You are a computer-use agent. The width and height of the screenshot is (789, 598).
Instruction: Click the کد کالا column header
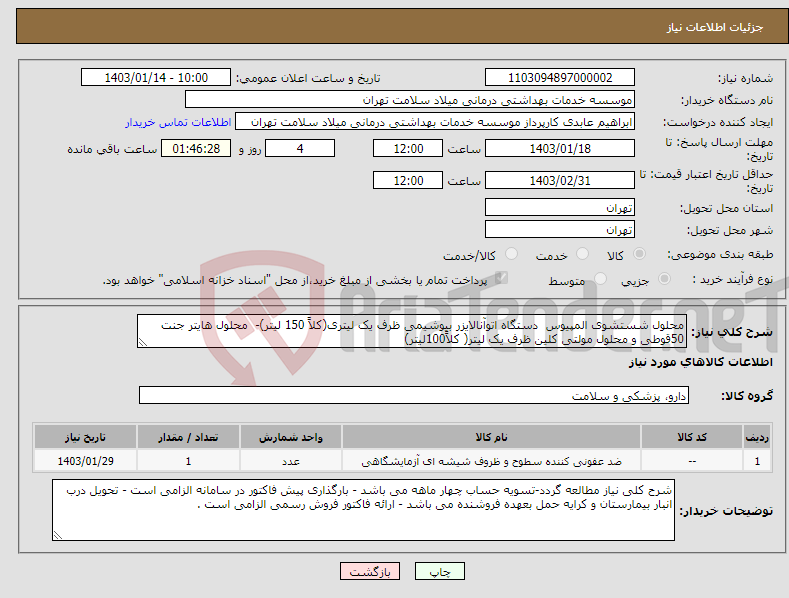pos(692,437)
